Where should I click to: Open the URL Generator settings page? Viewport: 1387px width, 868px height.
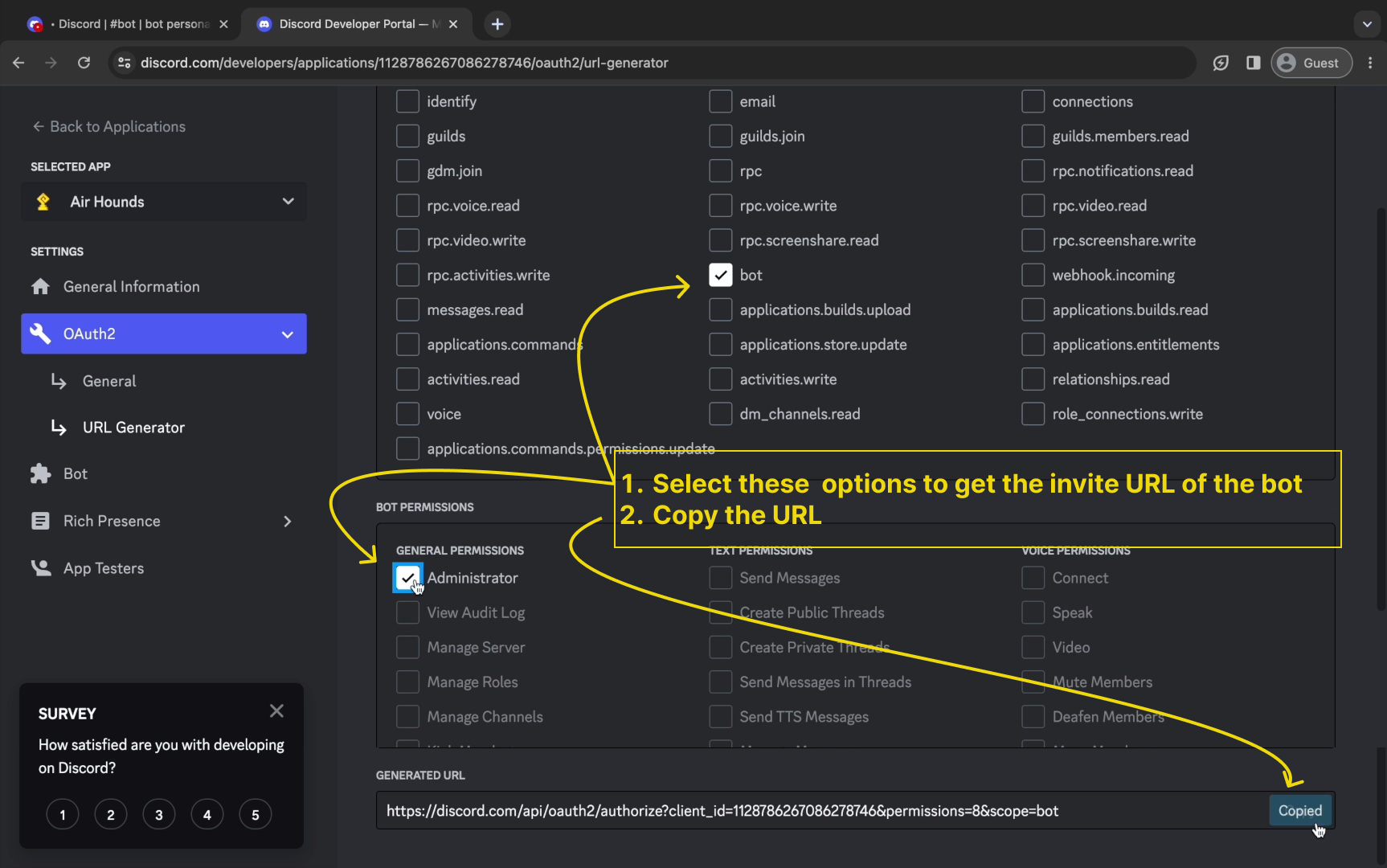[x=133, y=428]
